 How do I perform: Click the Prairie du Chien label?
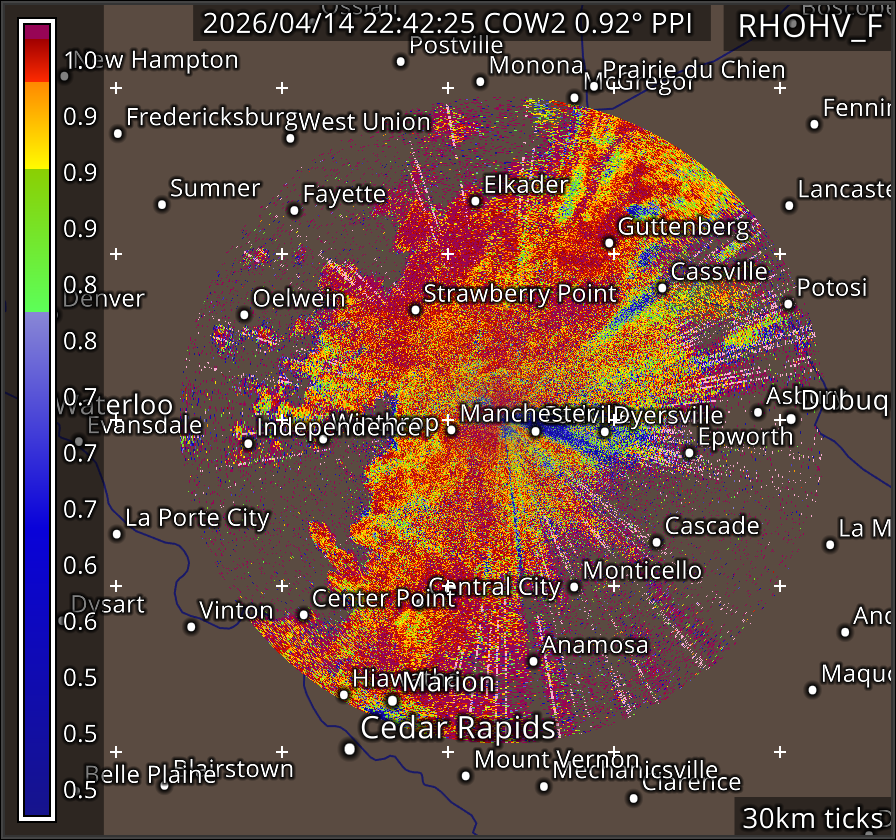(694, 70)
